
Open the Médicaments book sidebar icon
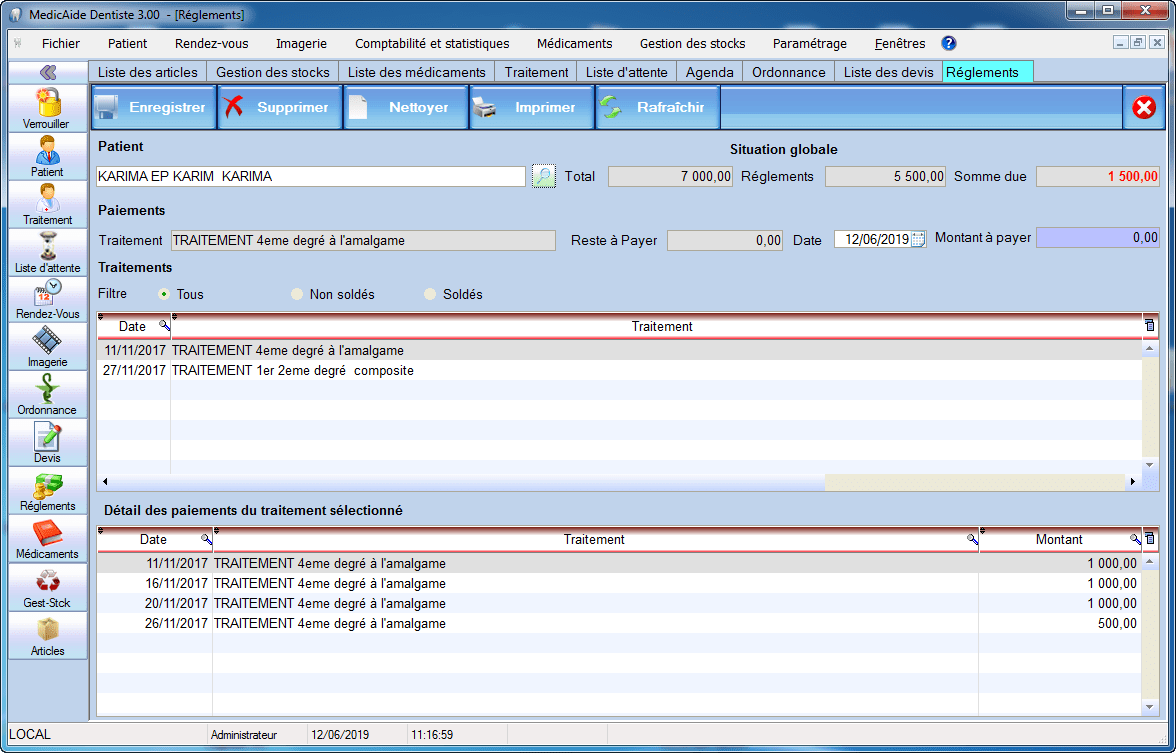pyautogui.click(x=47, y=539)
